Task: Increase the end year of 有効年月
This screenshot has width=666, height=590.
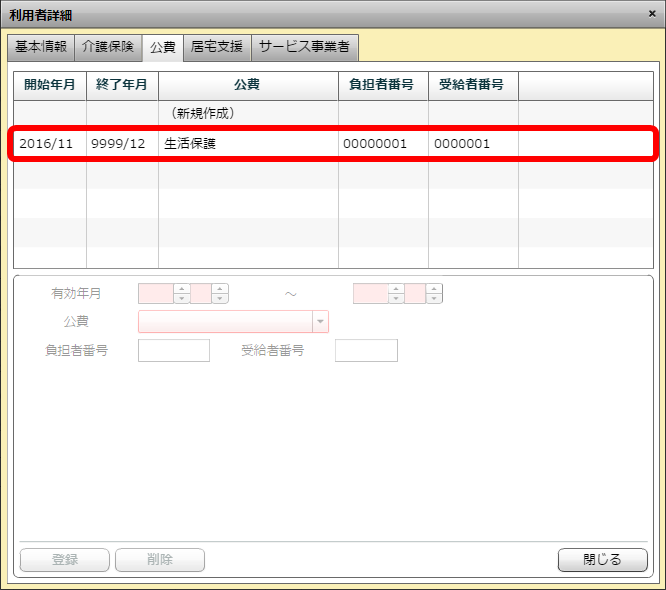Action: pyautogui.click(x=397, y=289)
